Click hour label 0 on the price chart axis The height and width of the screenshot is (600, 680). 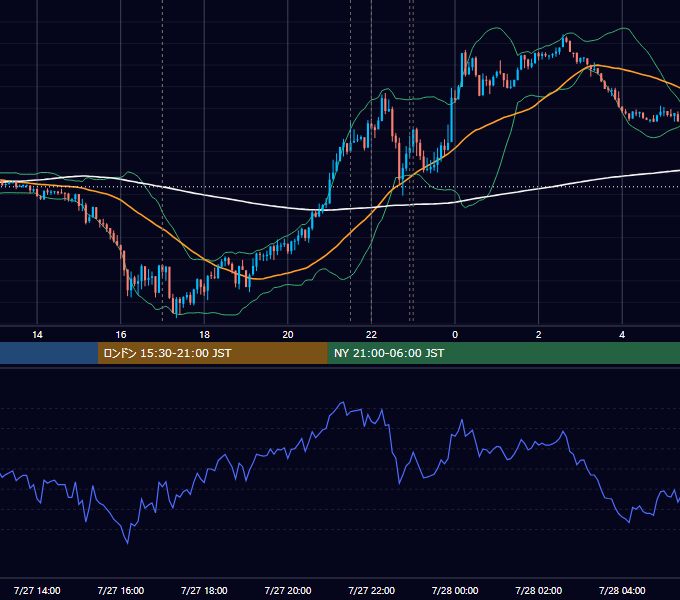[x=455, y=335]
